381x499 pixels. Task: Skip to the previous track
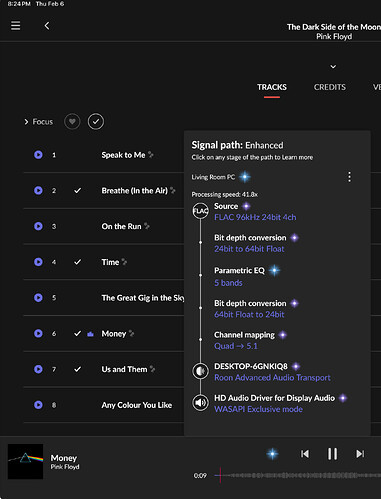pos(305,454)
